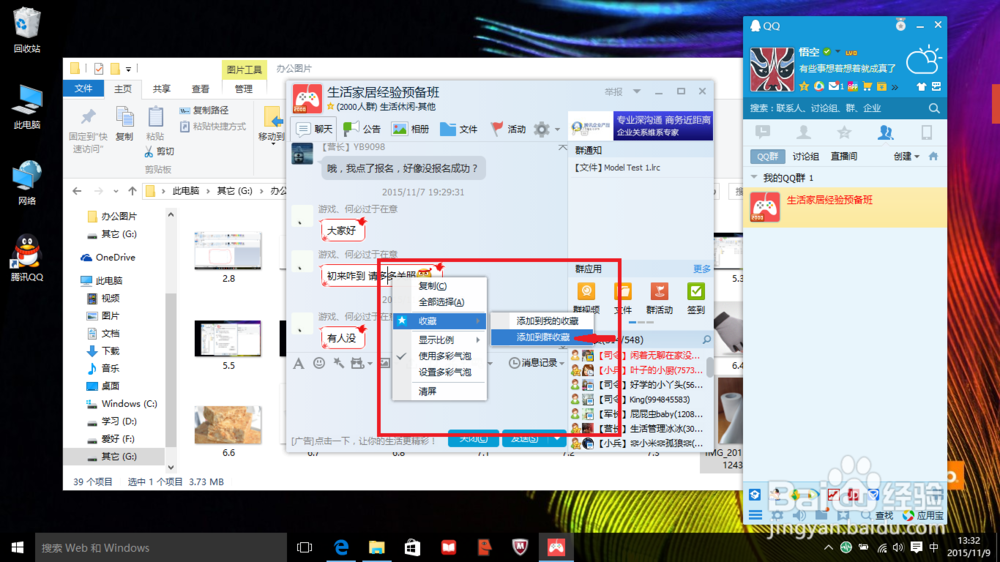The height and width of the screenshot is (562, 1000).
Task: Expand the 显示比例 submenu
Action: (x=439, y=340)
